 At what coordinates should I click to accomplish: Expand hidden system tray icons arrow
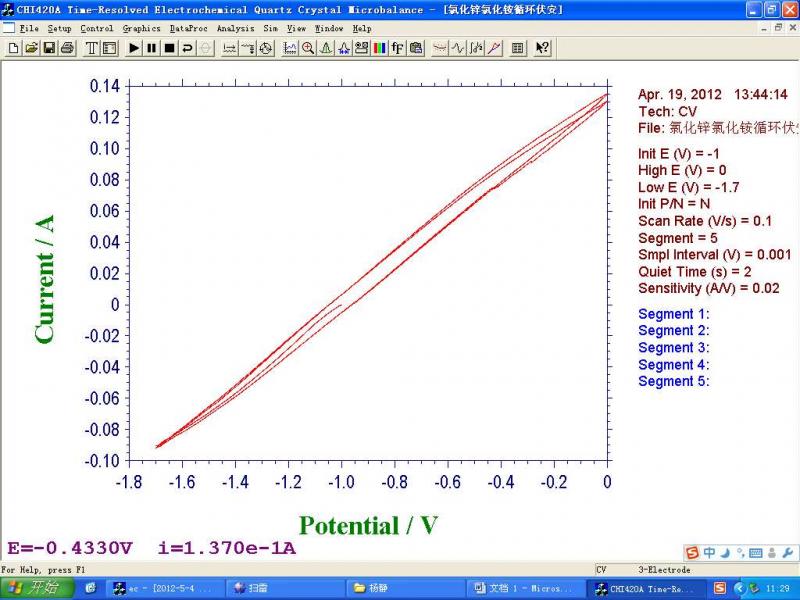740,589
